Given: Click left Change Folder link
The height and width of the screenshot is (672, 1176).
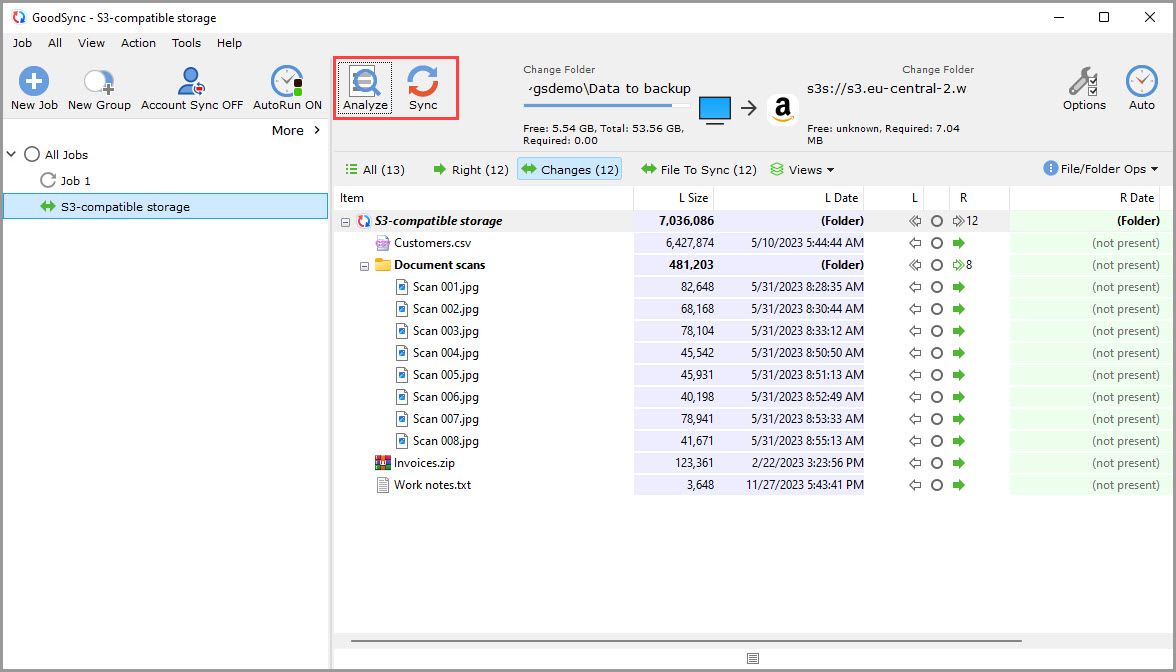Looking at the screenshot, I should [x=559, y=69].
